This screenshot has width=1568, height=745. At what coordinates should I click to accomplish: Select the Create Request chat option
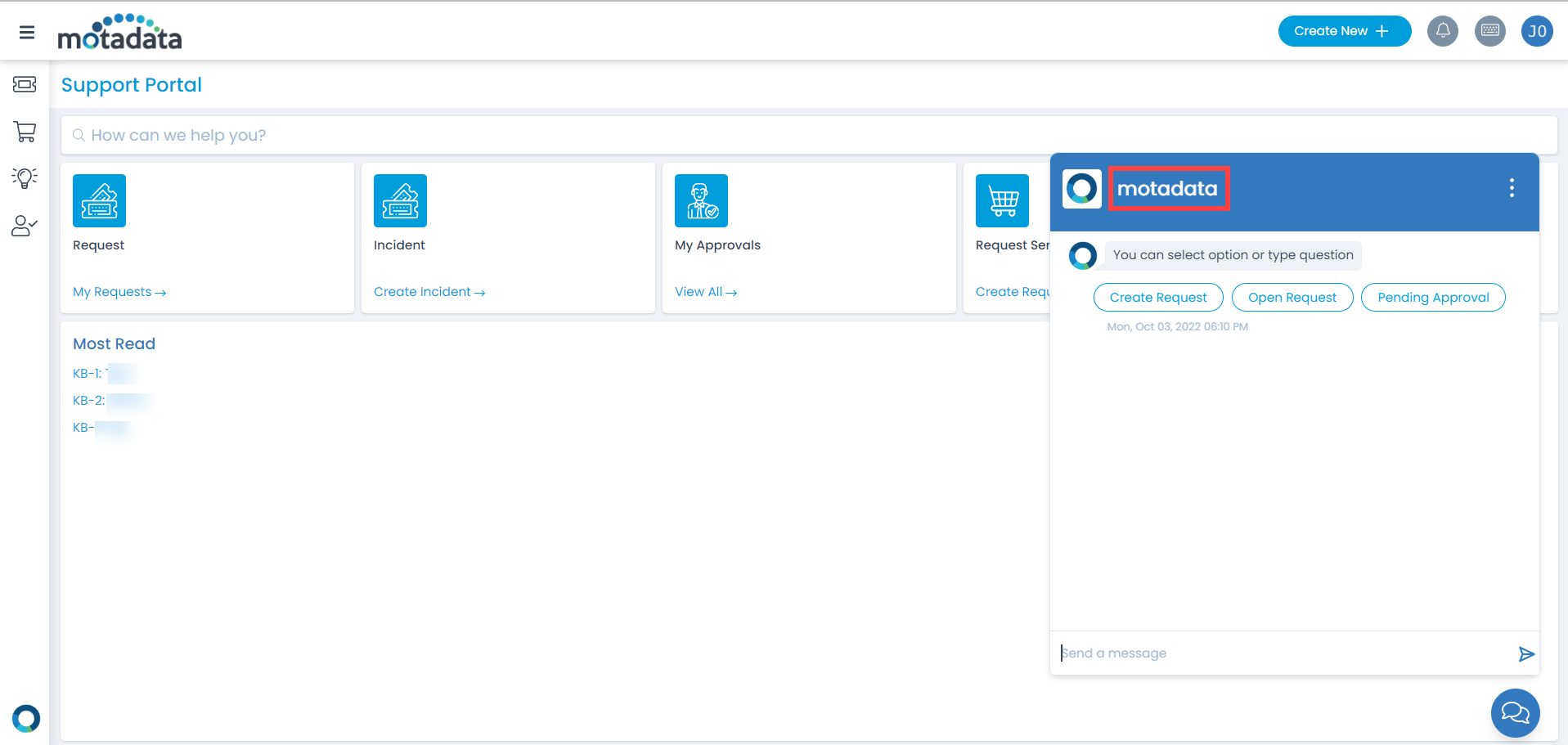pos(1157,298)
